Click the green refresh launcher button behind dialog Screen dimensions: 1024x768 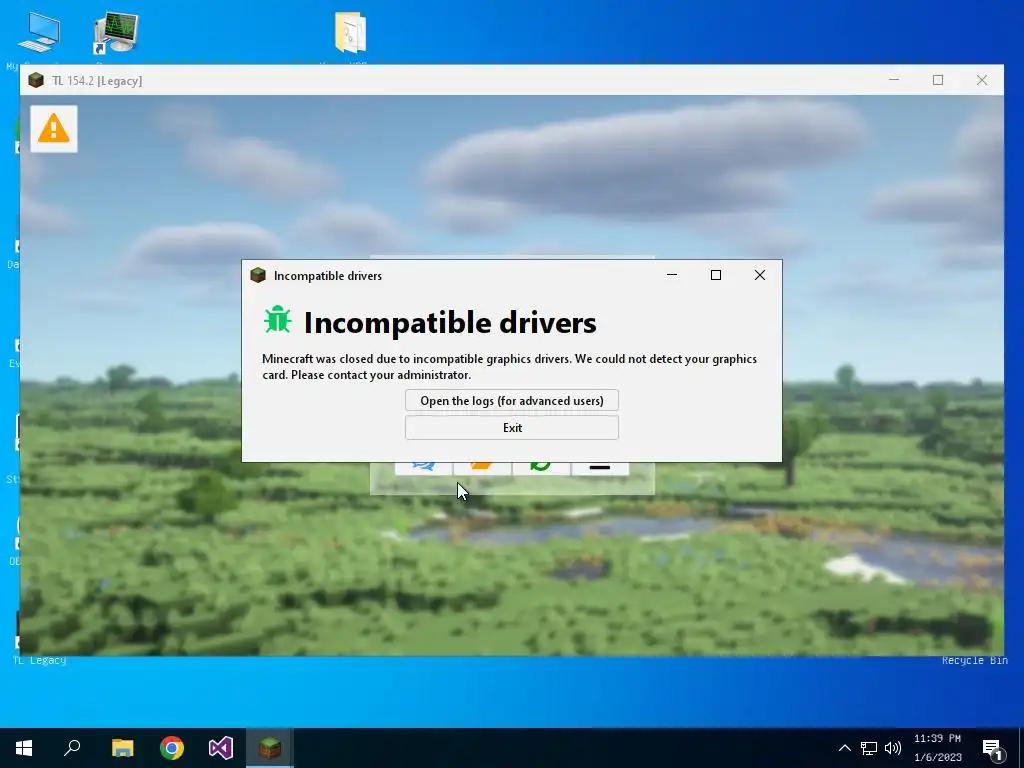click(x=541, y=468)
